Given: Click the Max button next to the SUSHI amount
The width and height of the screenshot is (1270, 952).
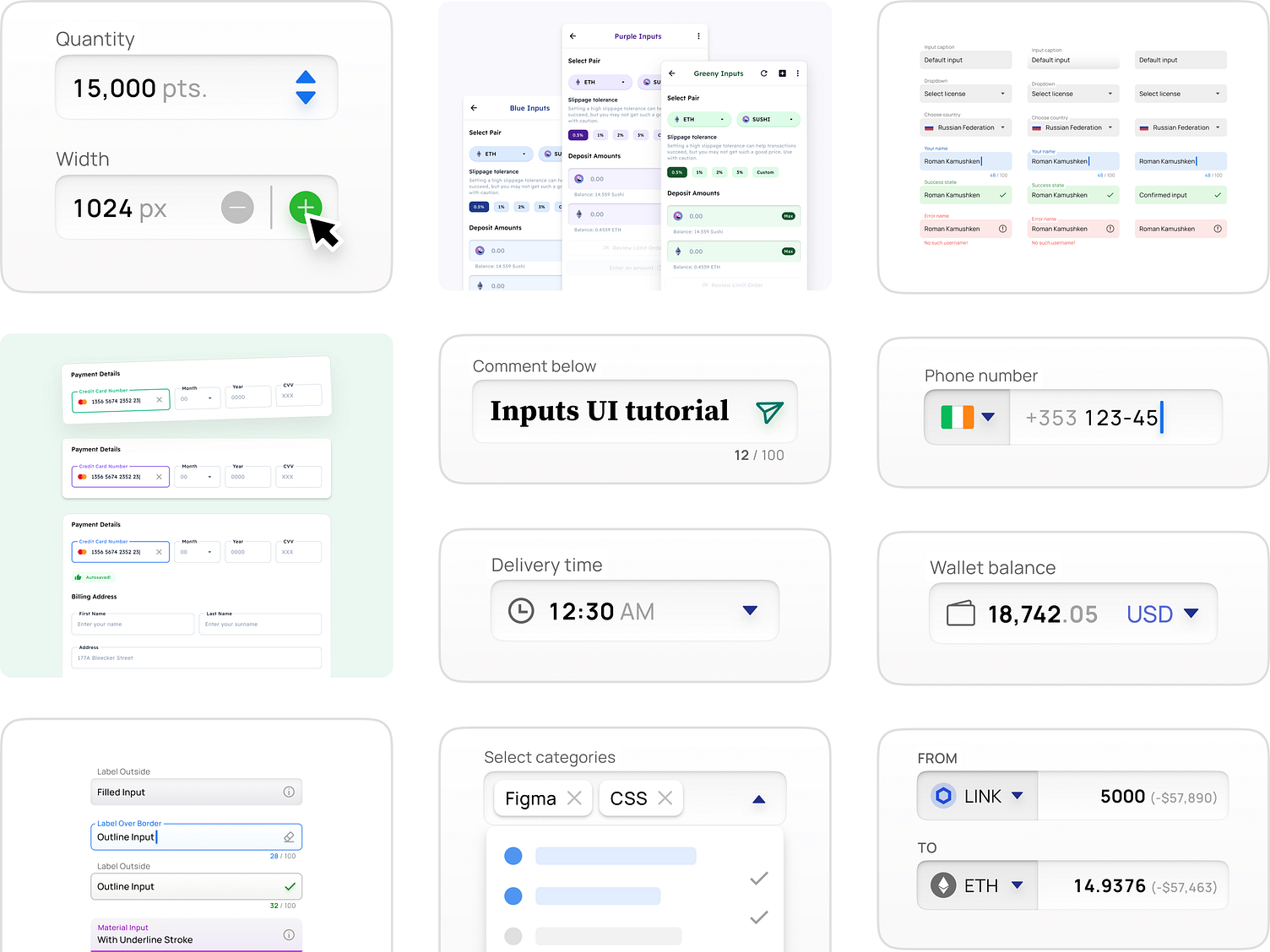Looking at the screenshot, I should pyautogui.click(x=788, y=216).
